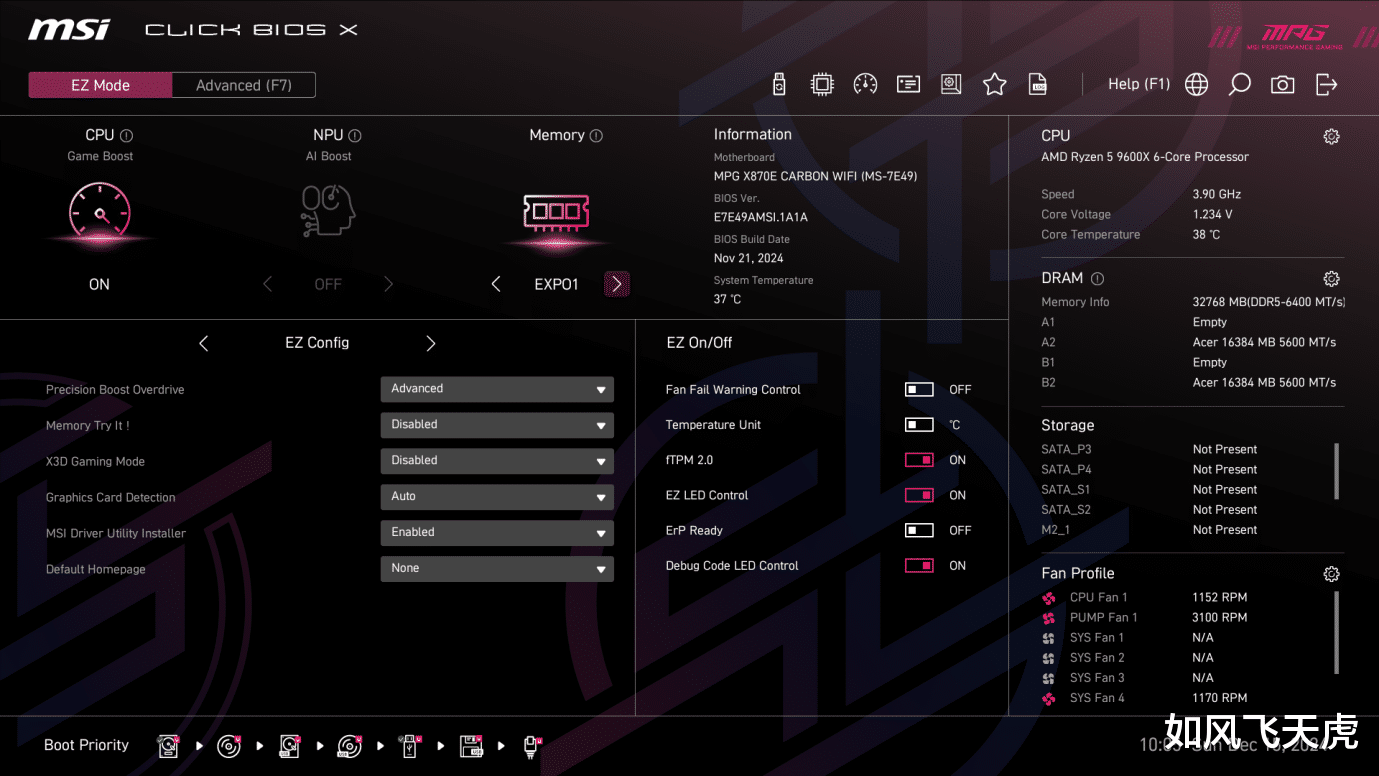Click the Storage list scrollbar
This screenshot has width=1379, height=776.
click(x=1337, y=471)
